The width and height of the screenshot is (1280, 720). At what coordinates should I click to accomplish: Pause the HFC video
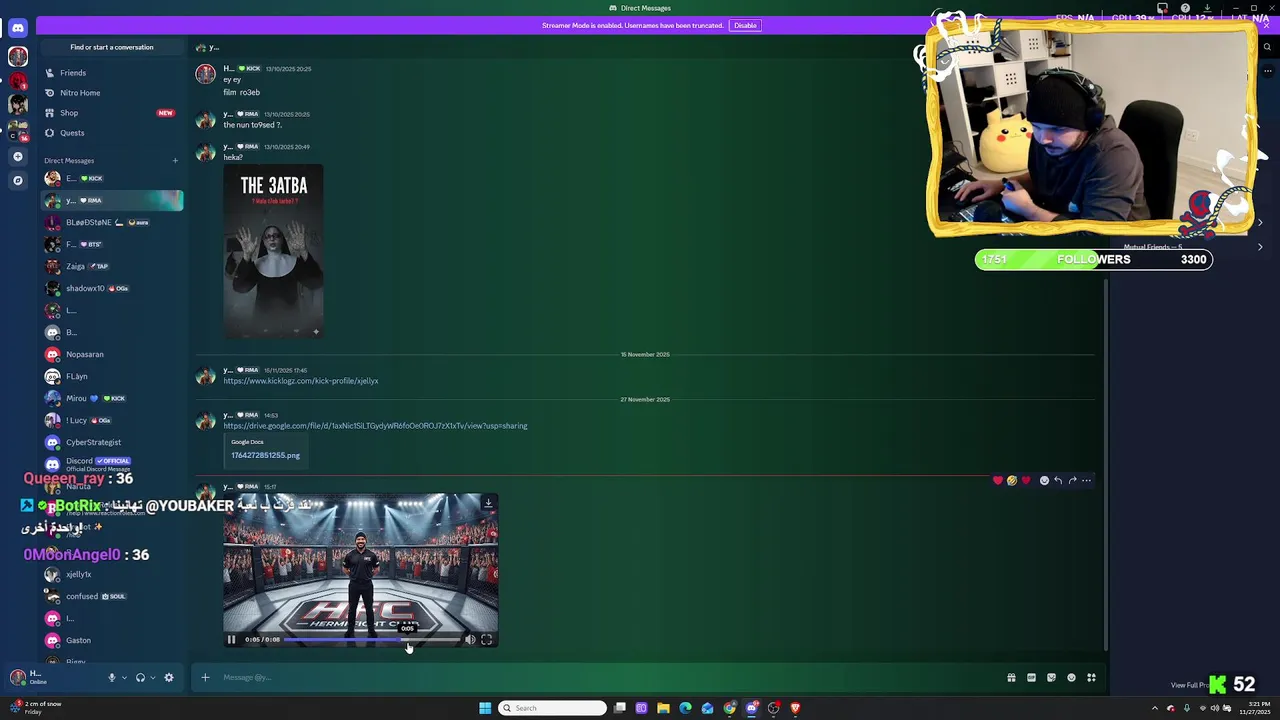(x=231, y=640)
